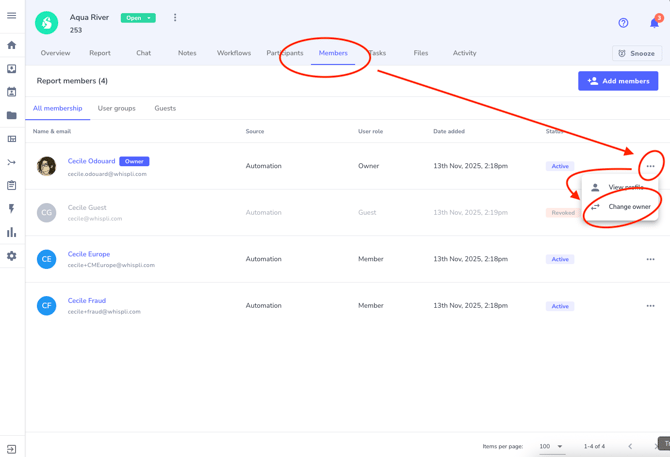The width and height of the screenshot is (670, 457).
Task: Click the vertical three-dot menu beside Aqua River
Action: 175,18
